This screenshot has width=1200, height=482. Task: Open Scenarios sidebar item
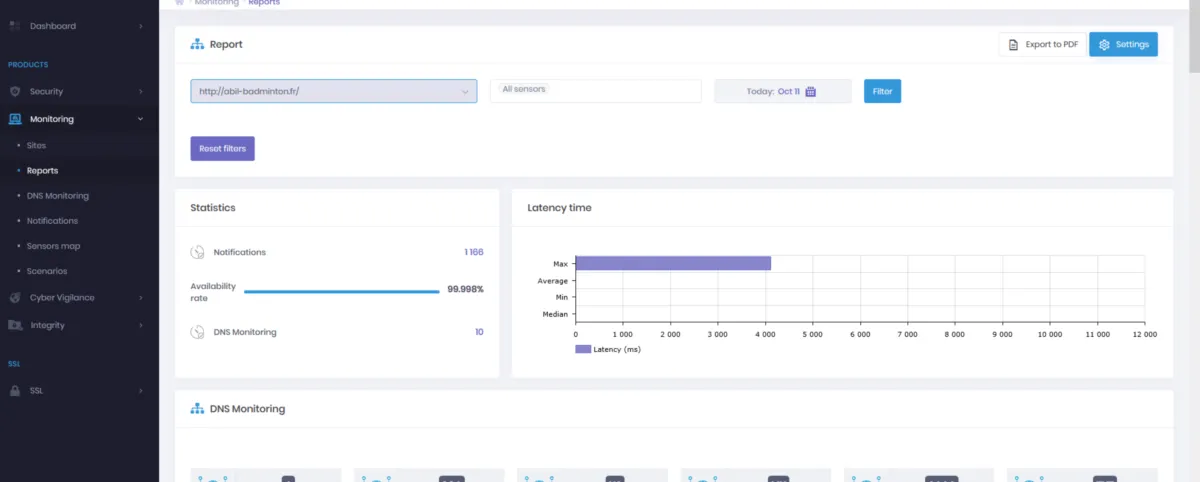(x=46, y=270)
